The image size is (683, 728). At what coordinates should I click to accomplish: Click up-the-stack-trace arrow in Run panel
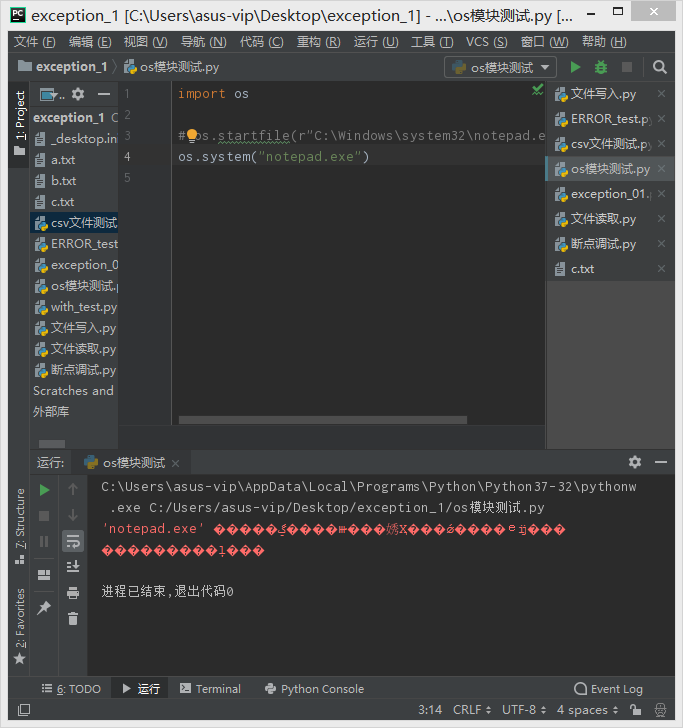click(73, 489)
